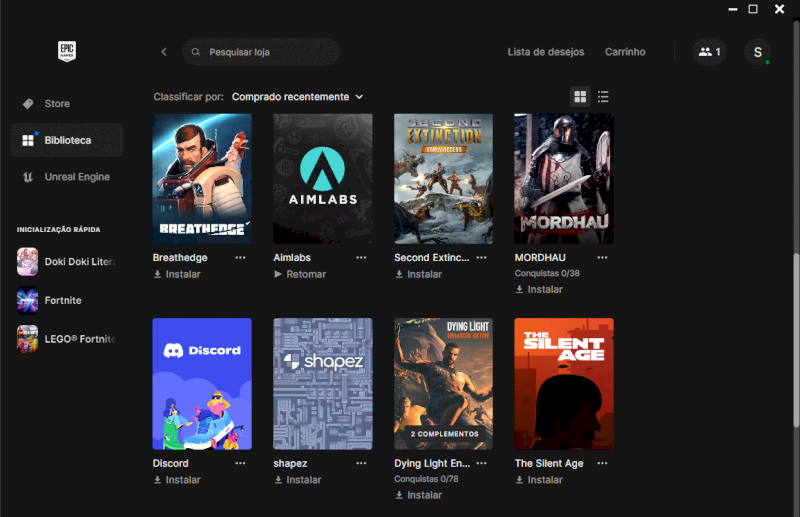Switch to grid view layout

click(x=580, y=97)
